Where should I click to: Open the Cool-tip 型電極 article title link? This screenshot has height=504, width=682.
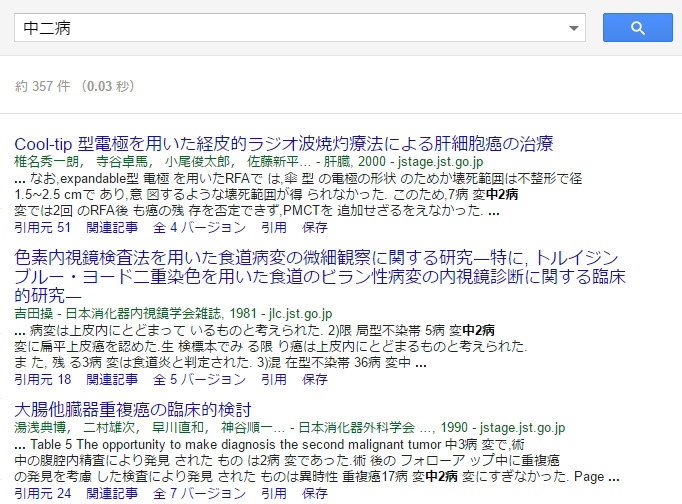click(283, 143)
